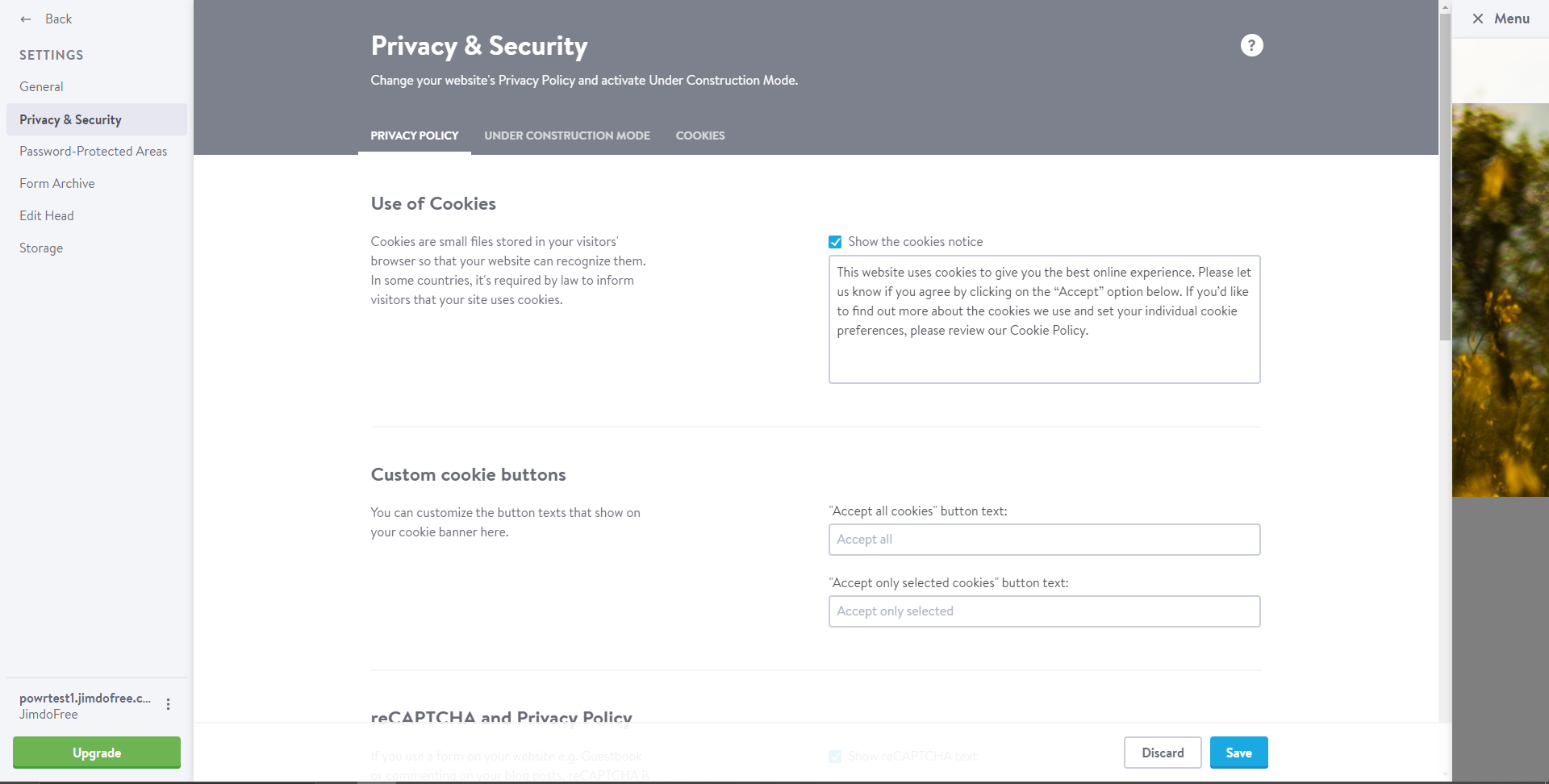This screenshot has height=784, width=1549.
Task: Open the three-dot site options menu
Action: [168, 704]
